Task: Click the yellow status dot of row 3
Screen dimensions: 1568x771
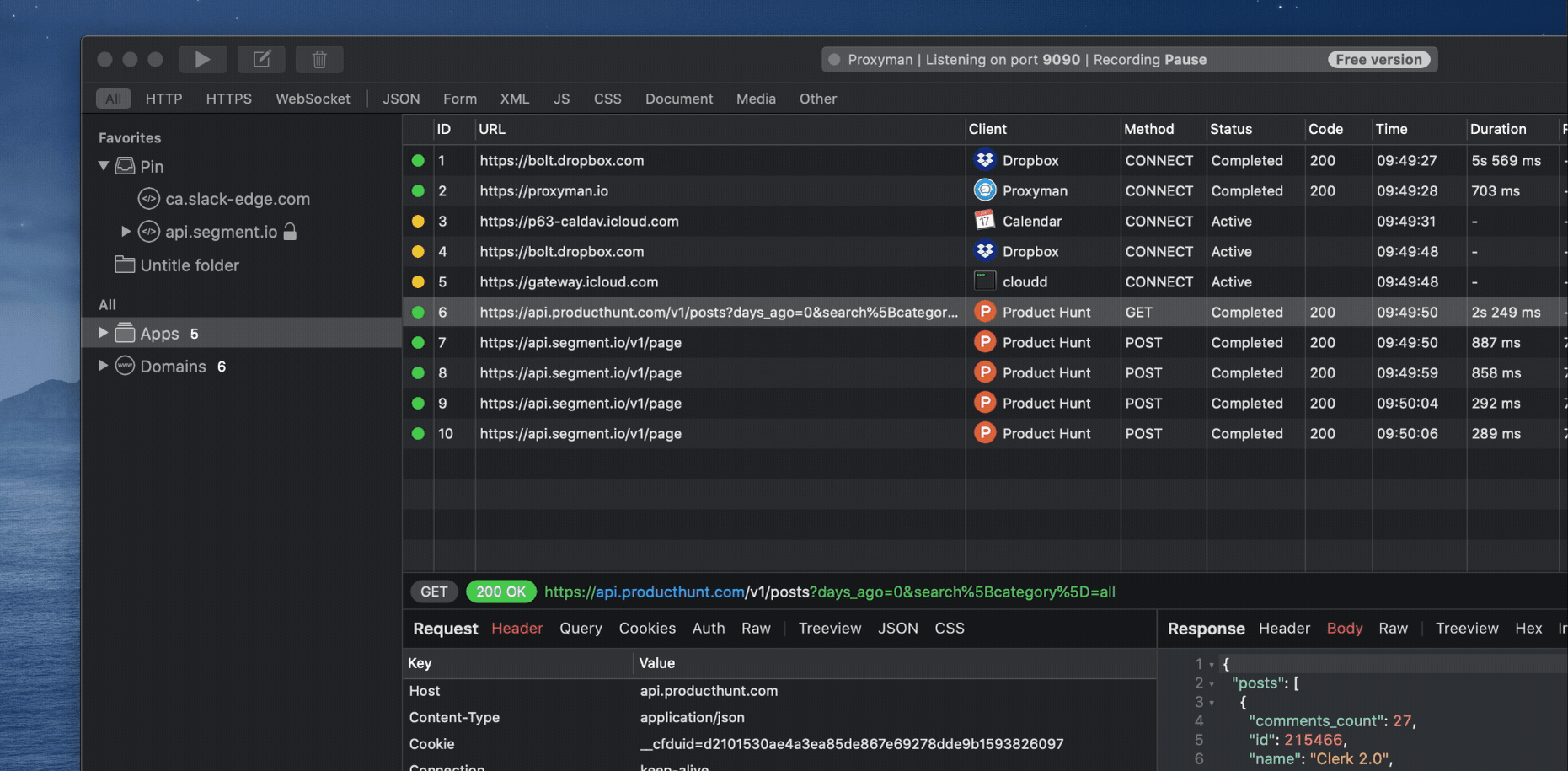Action: point(418,221)
